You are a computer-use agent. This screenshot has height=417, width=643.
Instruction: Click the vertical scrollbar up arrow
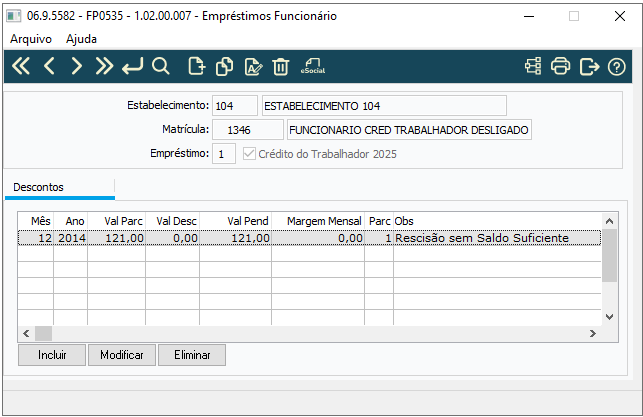pos(609,221)
